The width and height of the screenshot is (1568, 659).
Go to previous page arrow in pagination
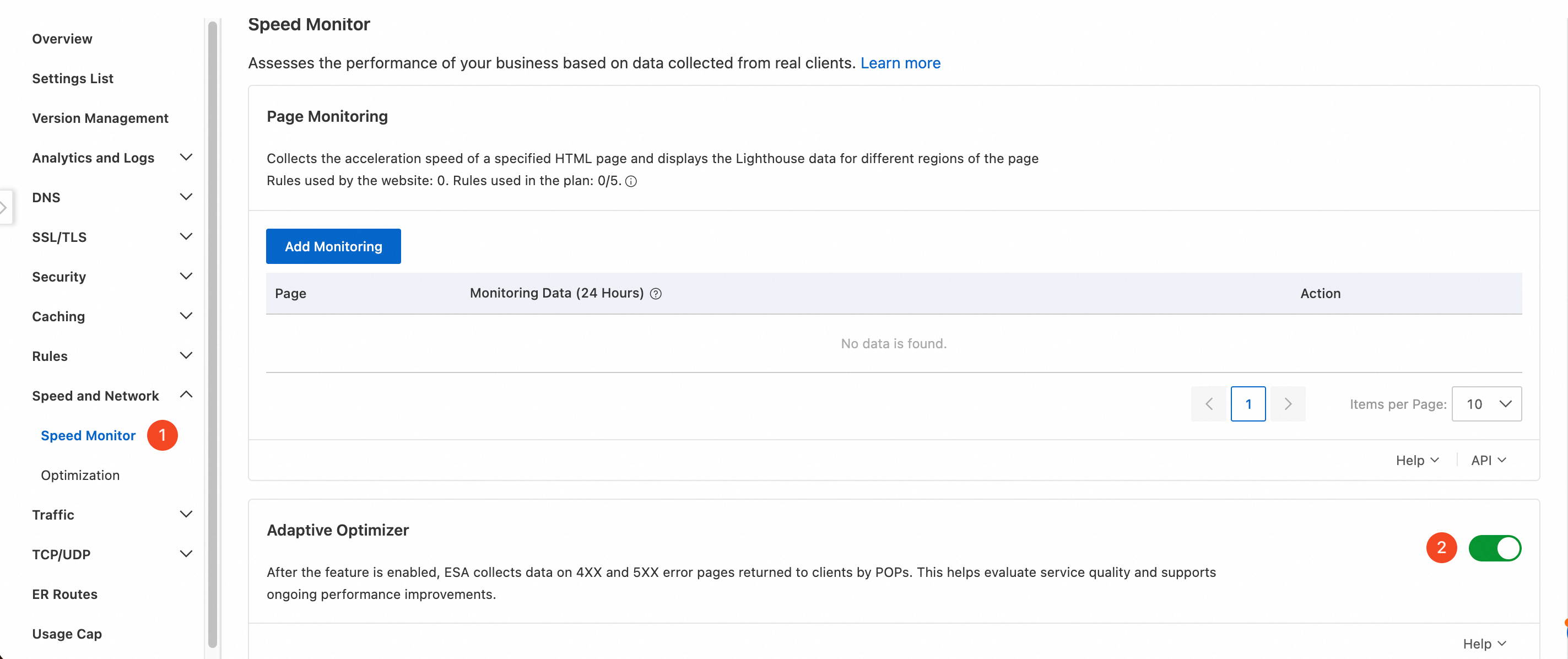click(1209, 404)
